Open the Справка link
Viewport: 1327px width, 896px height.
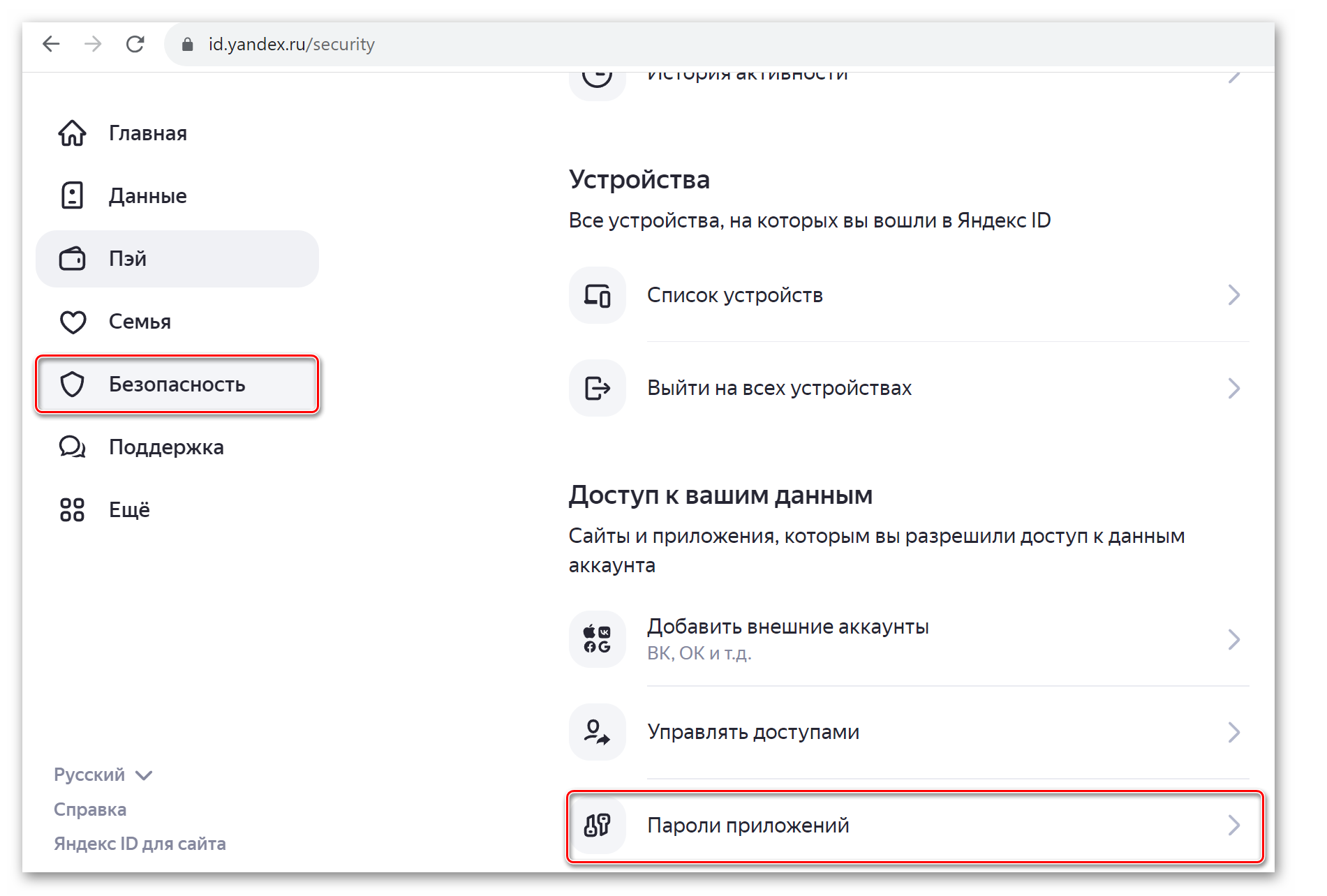[90, 809]
